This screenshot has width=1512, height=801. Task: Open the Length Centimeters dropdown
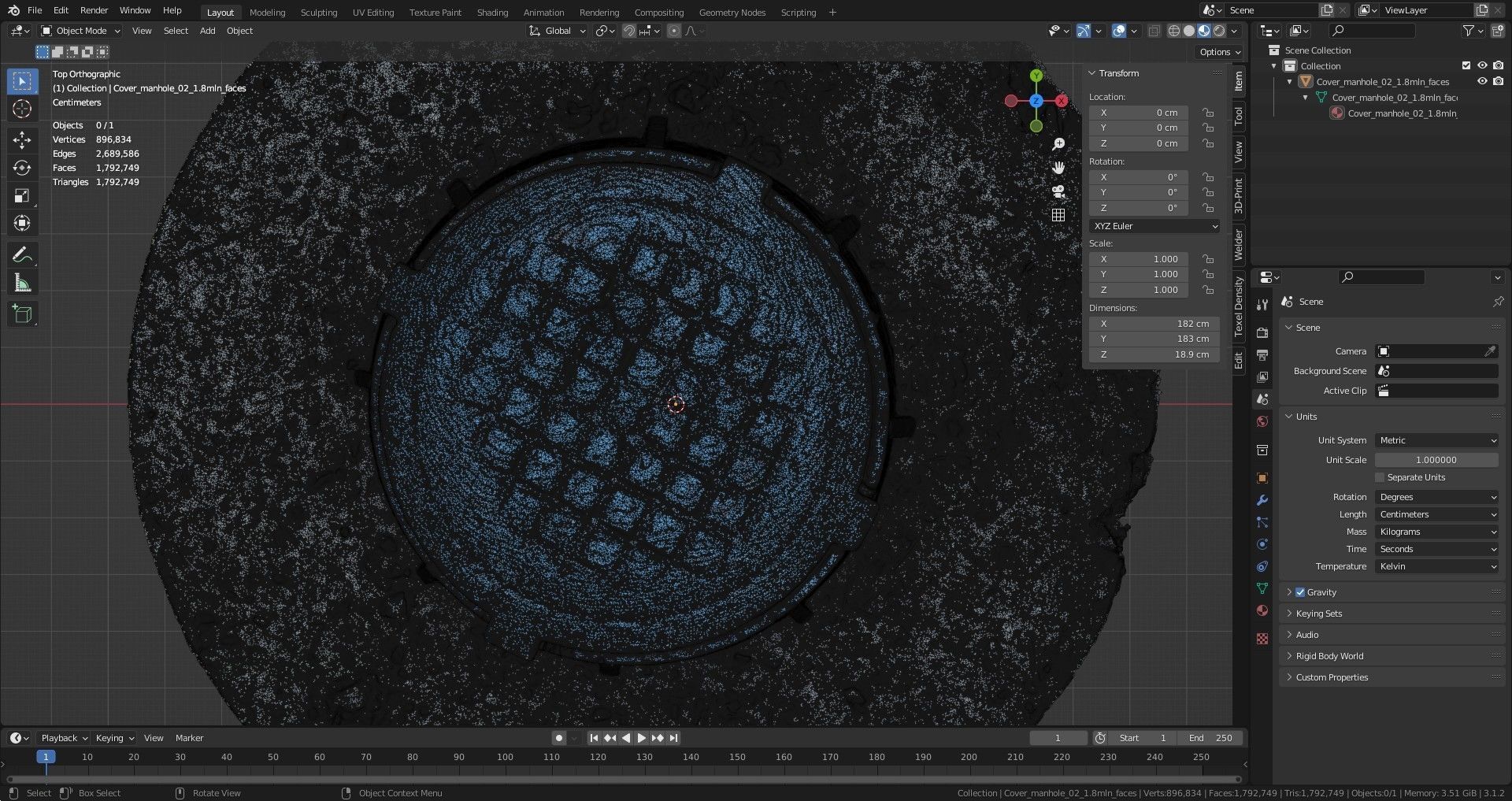[x=1436, y=514]
